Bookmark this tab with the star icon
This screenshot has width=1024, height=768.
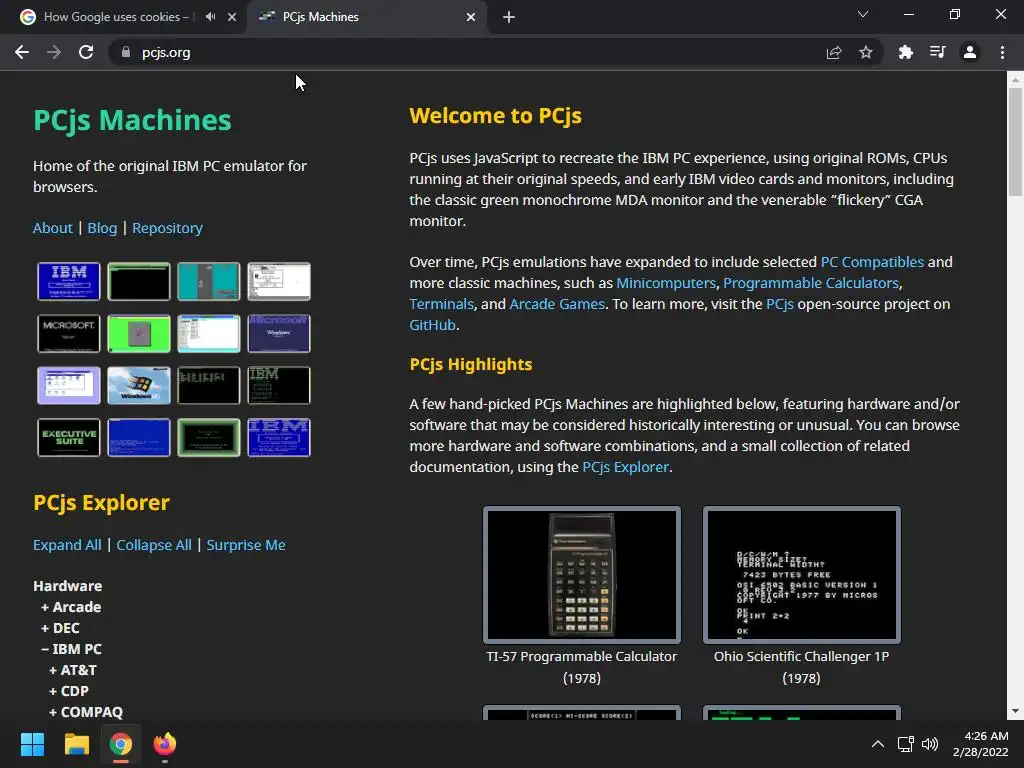pyautogui.click(x=866, y=52)
